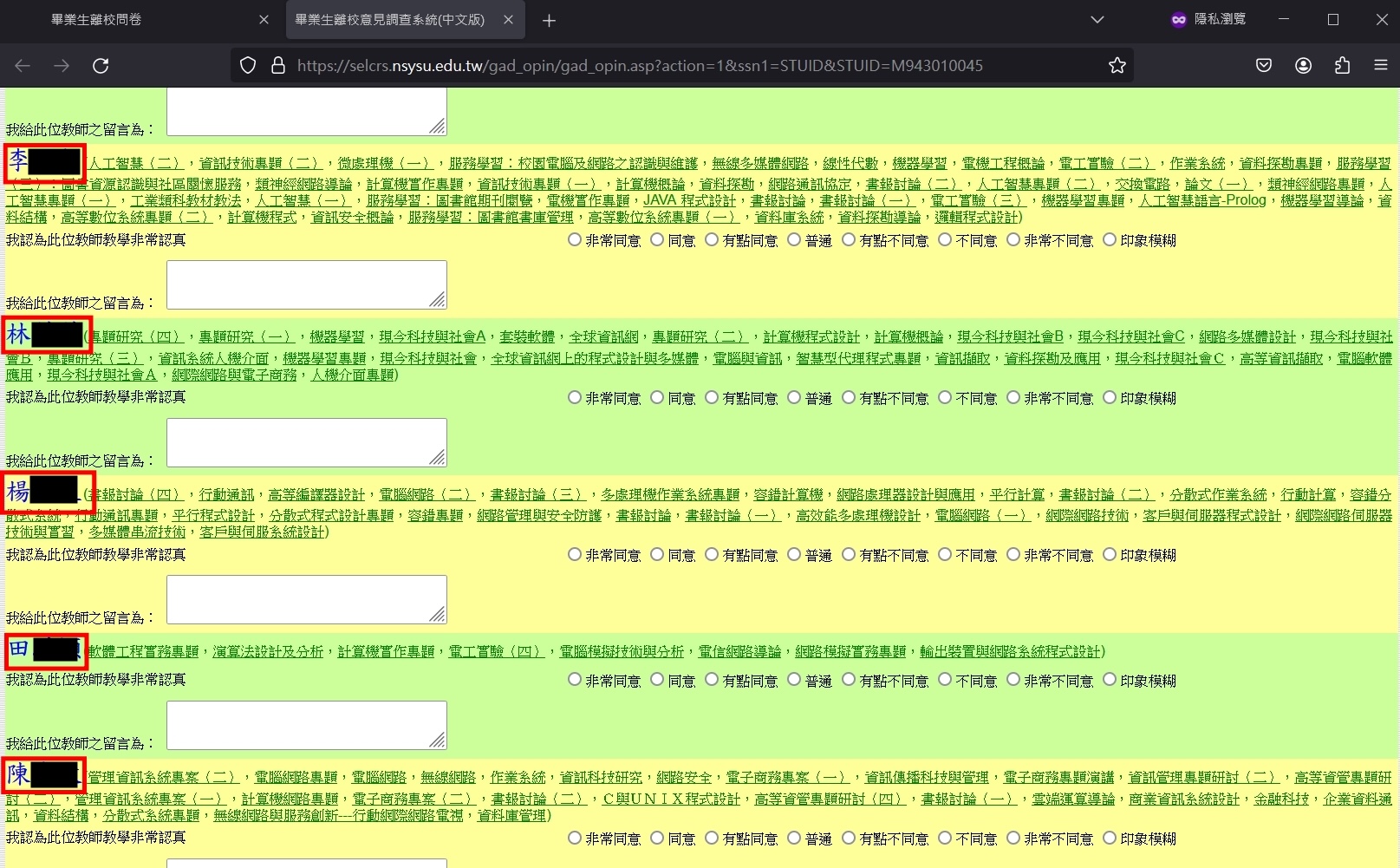Open the 無線多媒體網路 course link
Screen dimensions: 1400x868
[760, 163]
